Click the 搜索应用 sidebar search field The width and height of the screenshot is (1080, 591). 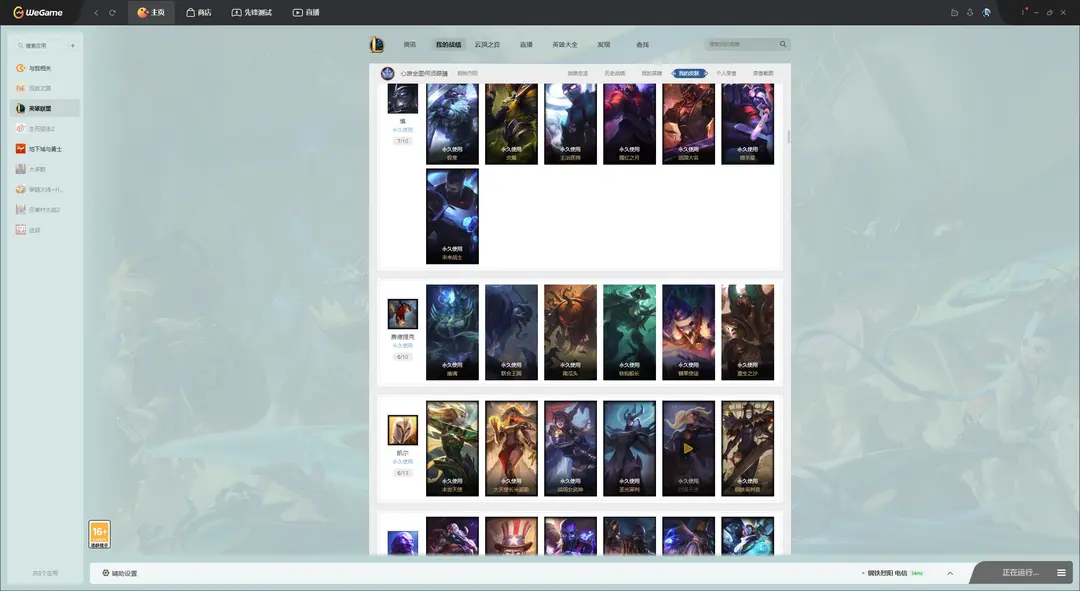click(x=39, y=45)
